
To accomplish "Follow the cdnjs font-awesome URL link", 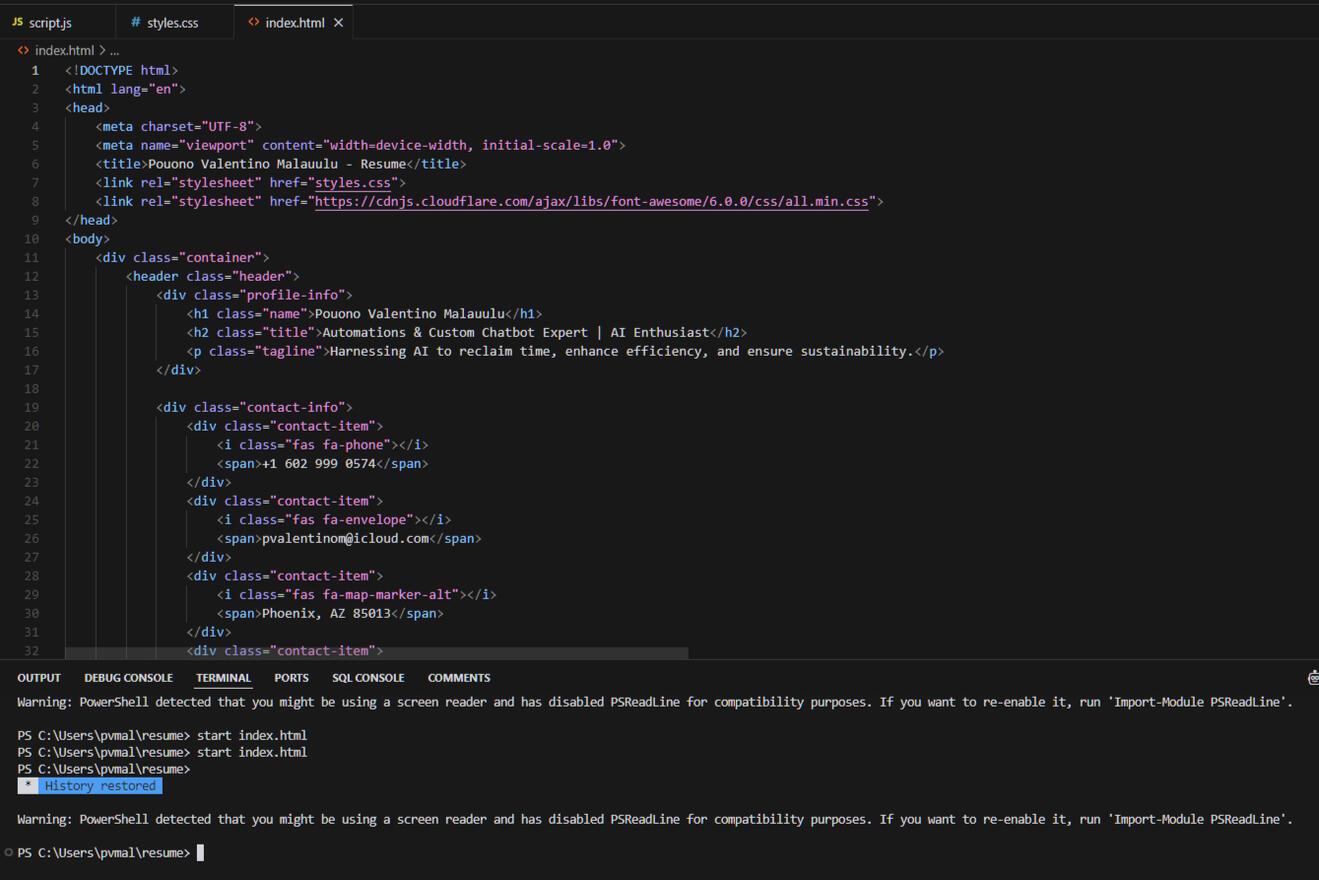I will (x=592, y=202).
